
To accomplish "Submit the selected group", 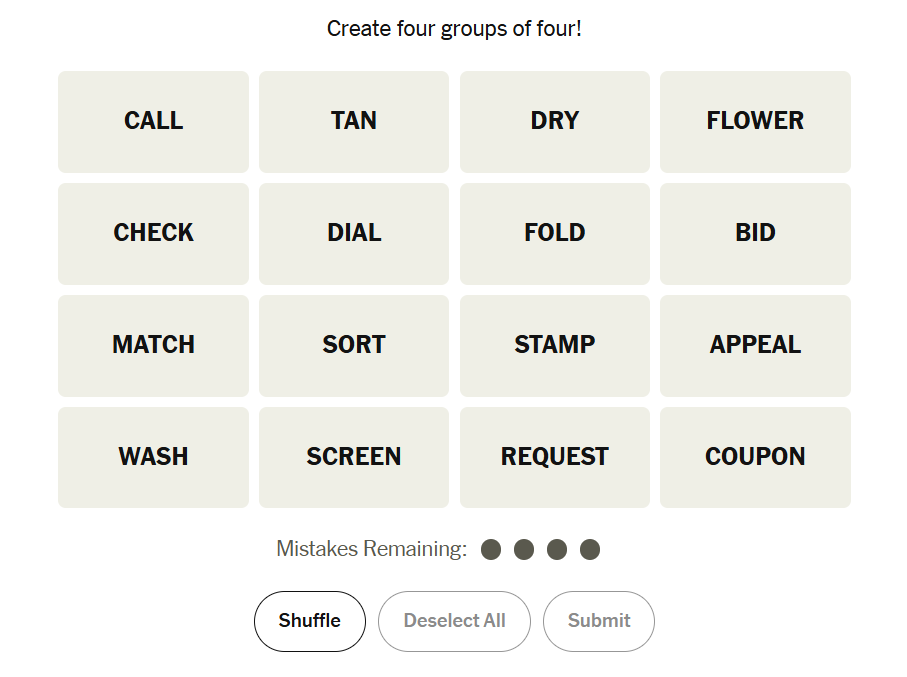I will [x=599, y=621].
